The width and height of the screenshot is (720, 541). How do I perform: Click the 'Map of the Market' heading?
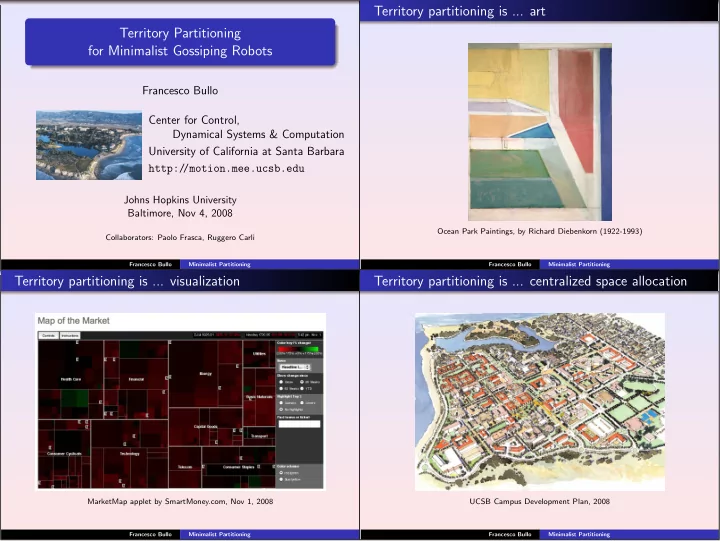73,321
